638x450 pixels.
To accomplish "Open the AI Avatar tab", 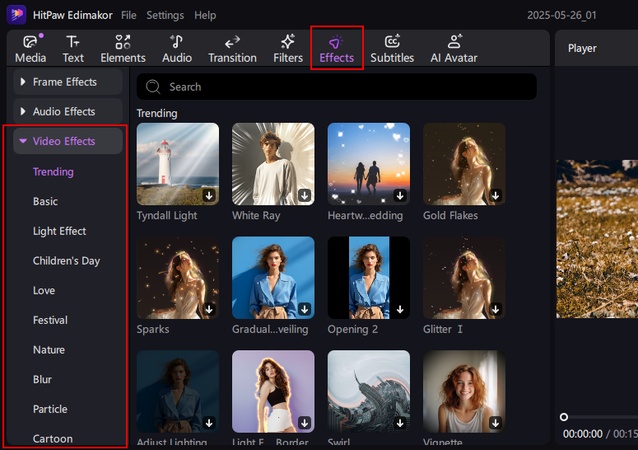I will point(454,48).
